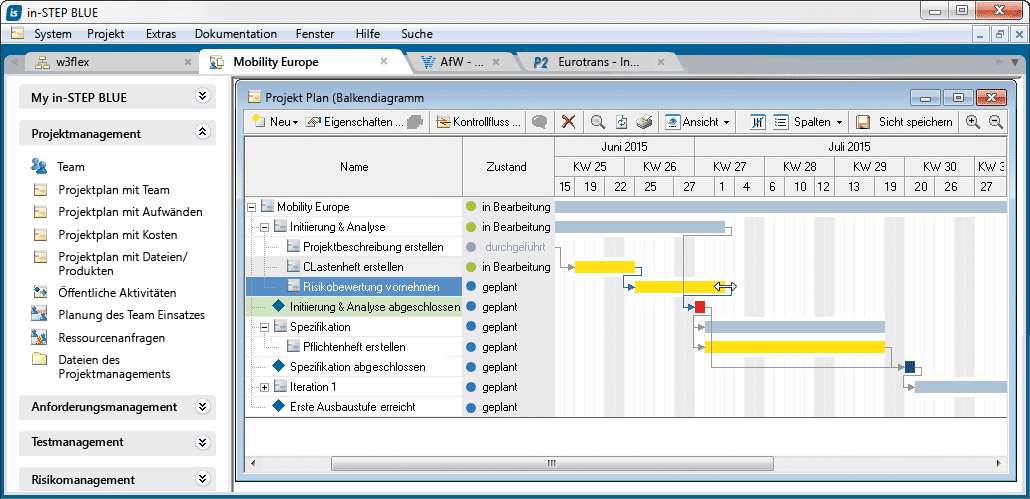Collapse the Projektmanagement sidebar section
Viewport: 1030px width, 499px height.
pyautogui.click(x=202, y=133)
